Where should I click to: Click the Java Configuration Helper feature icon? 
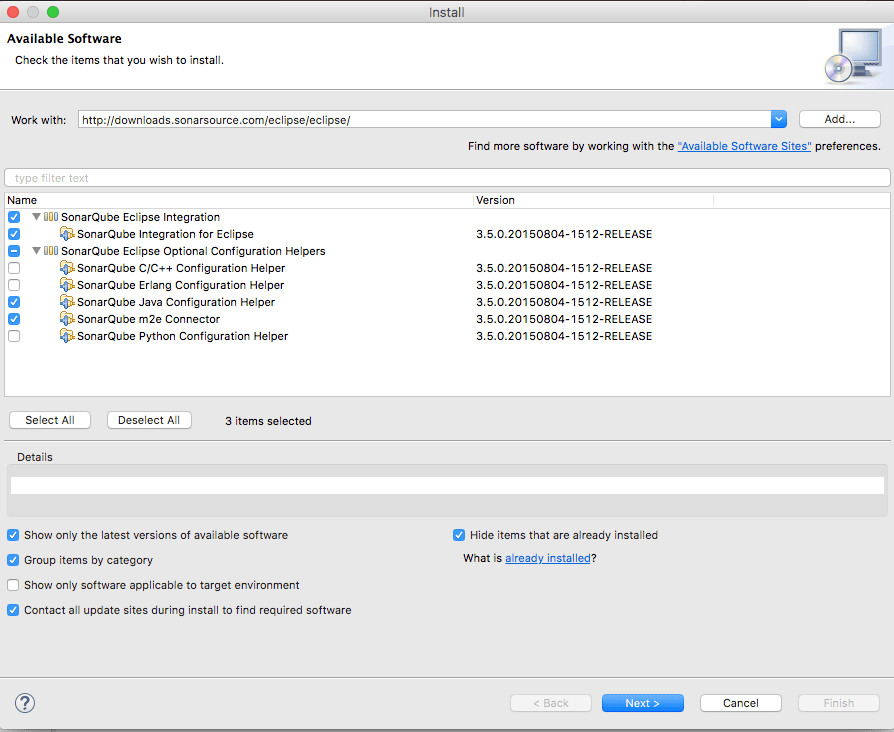tap(67, 302)
